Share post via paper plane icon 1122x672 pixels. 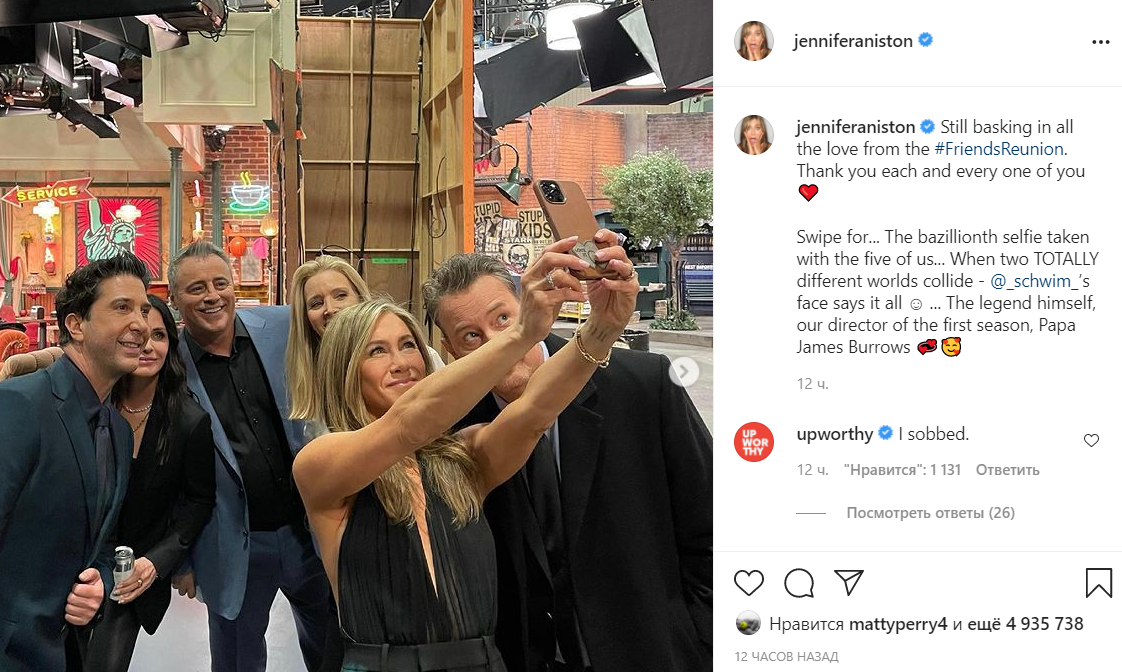point(849,582)
